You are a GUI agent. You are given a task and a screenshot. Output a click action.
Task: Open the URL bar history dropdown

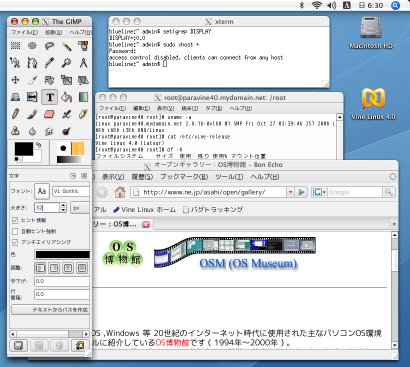[x=290, y=192]
